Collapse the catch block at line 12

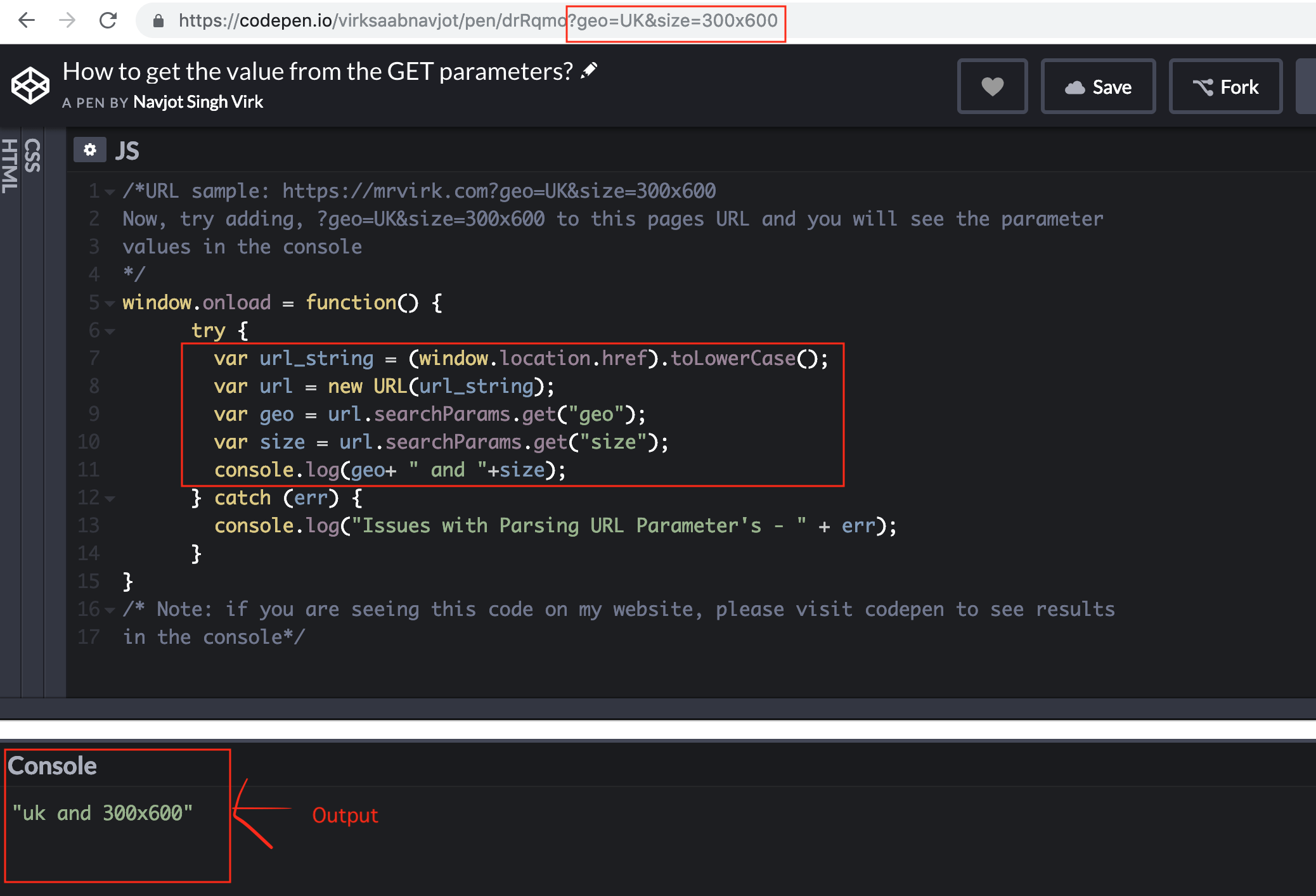coord(109,498)
